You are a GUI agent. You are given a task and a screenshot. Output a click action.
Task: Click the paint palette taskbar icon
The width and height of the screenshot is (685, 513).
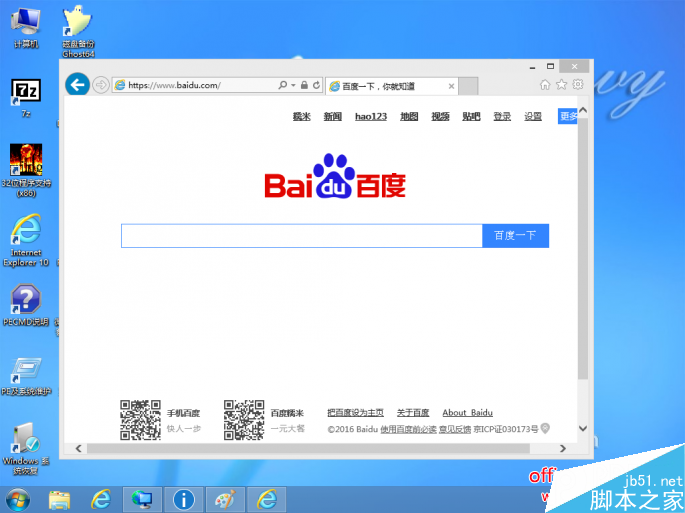point(225,500)
